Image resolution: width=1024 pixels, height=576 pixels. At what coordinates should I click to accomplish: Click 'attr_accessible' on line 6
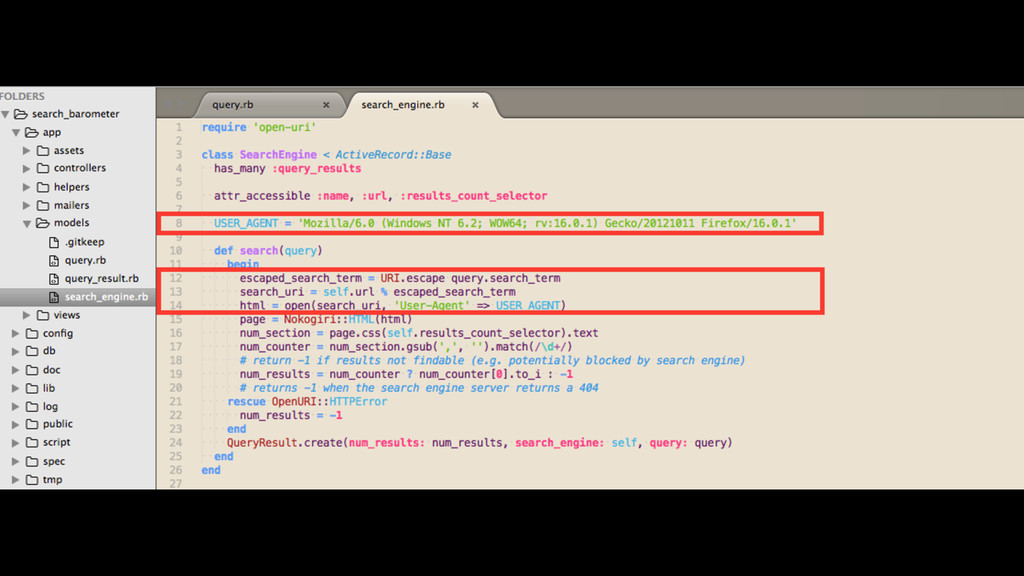click(x=263, y=196)
